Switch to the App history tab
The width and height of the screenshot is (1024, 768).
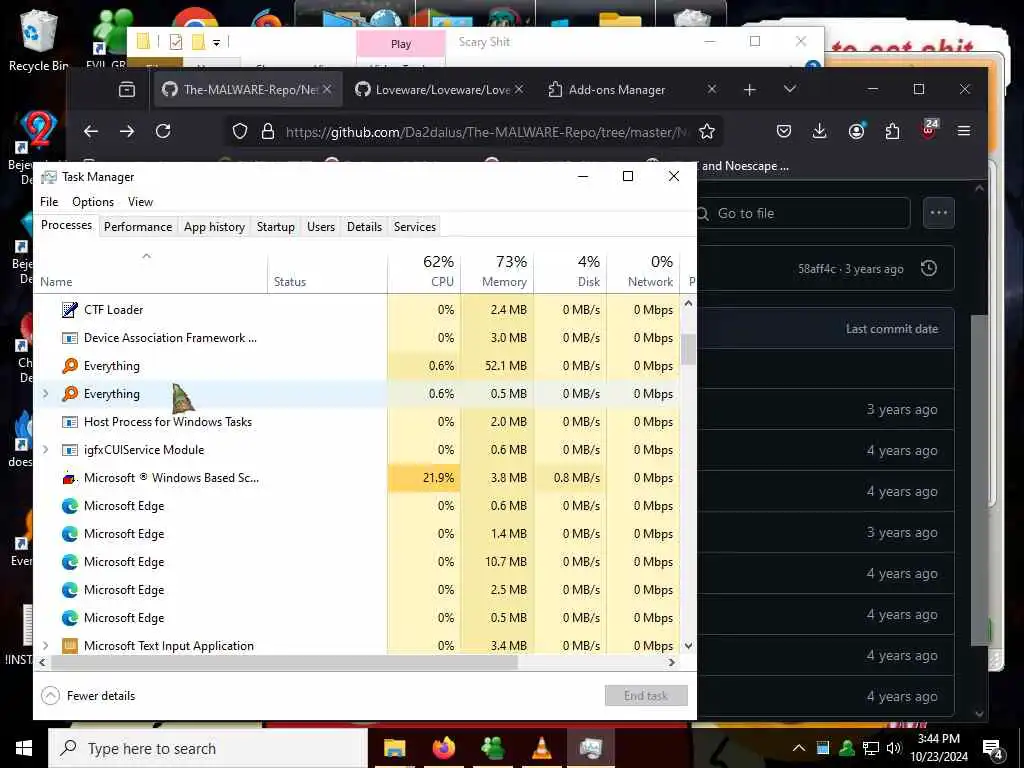214,227
